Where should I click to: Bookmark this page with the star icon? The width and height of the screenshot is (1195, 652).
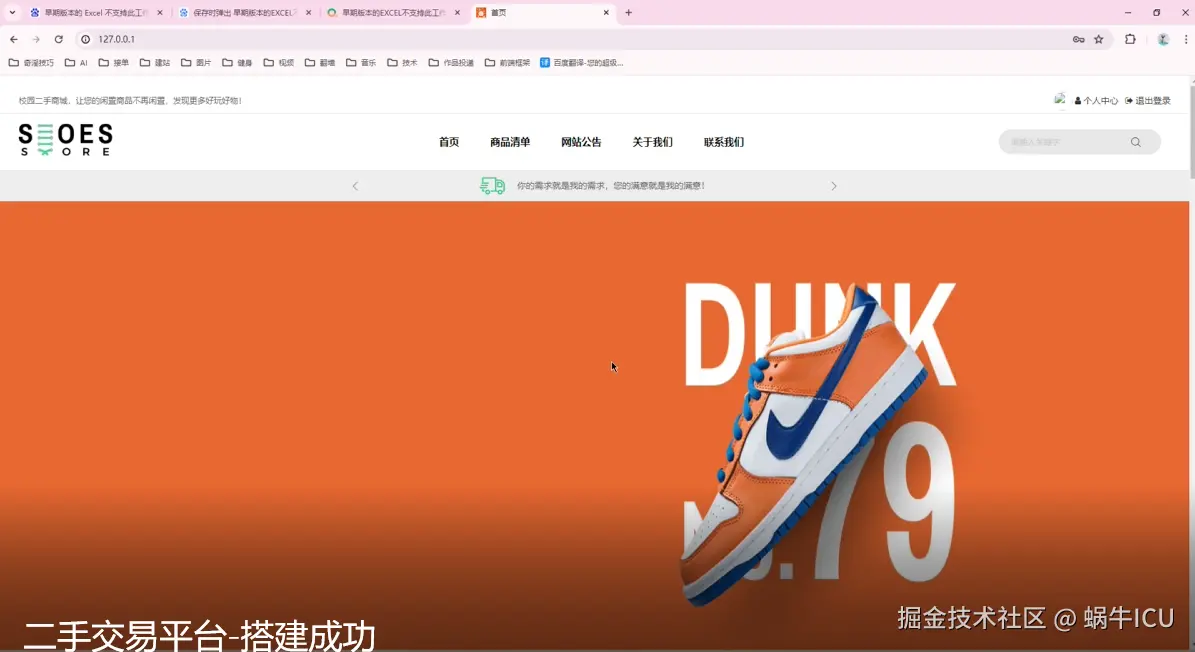coord(1099,39)
